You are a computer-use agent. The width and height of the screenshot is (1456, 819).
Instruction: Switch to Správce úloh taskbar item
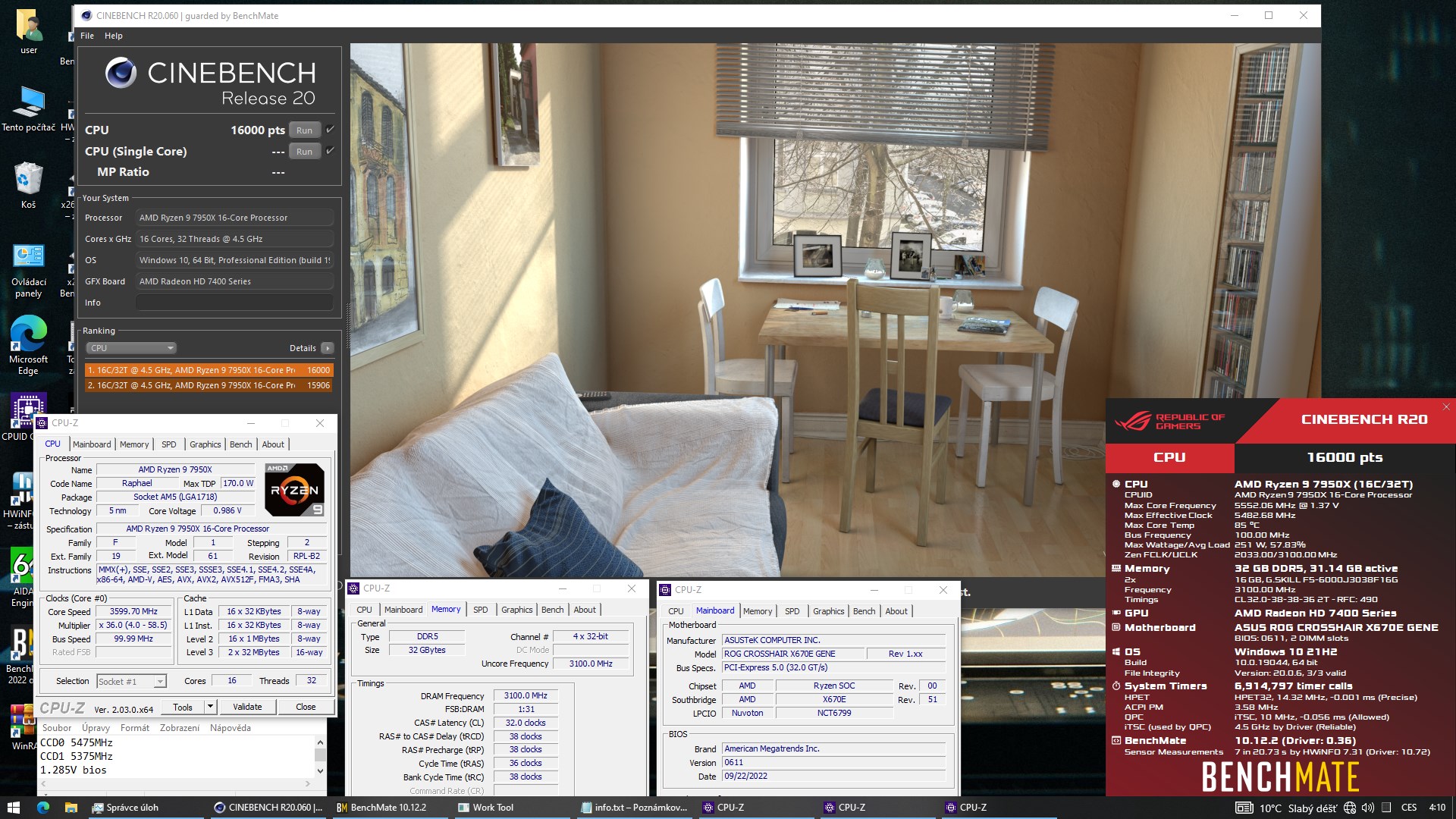[146, 808]
